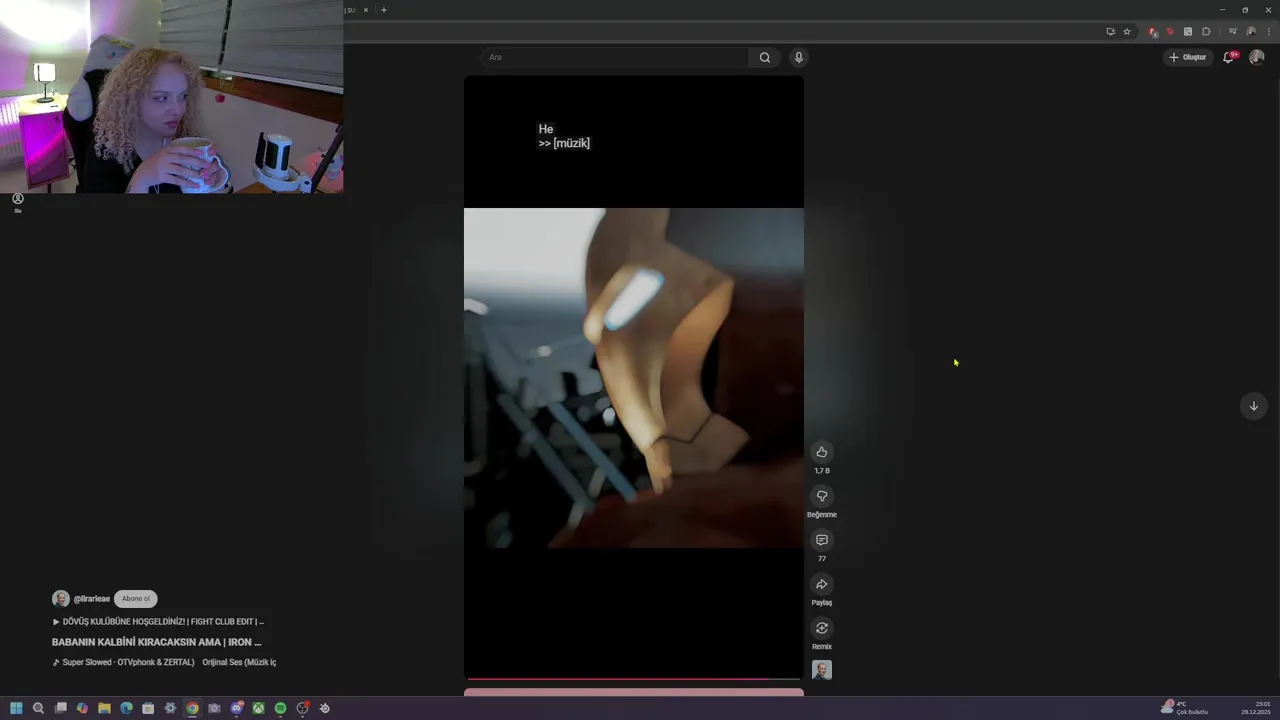Pause the Short by clicking the video
The height and width of the screenshot is (720, 1280).
coord(633,378)
